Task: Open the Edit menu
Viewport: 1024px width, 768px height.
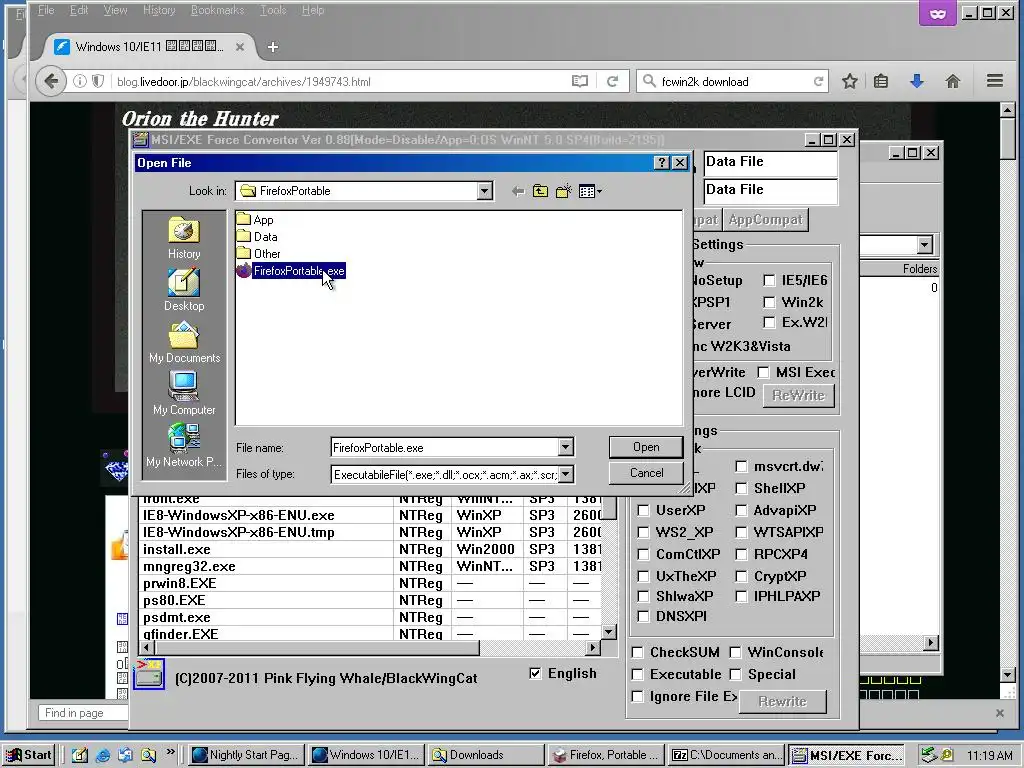Action: (x=79, y=10)
